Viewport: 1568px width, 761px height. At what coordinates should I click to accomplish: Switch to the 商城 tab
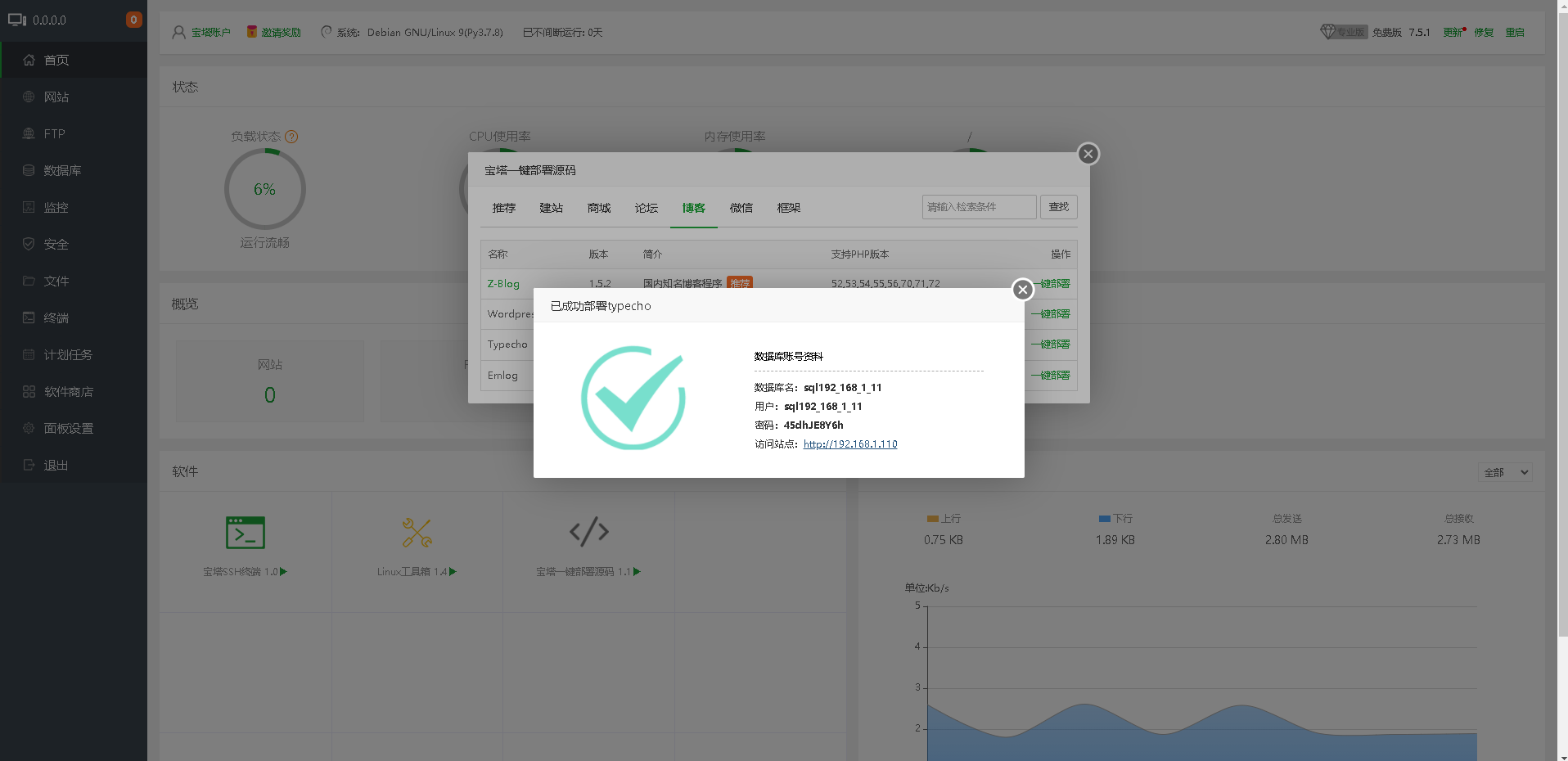pos(599,208)
